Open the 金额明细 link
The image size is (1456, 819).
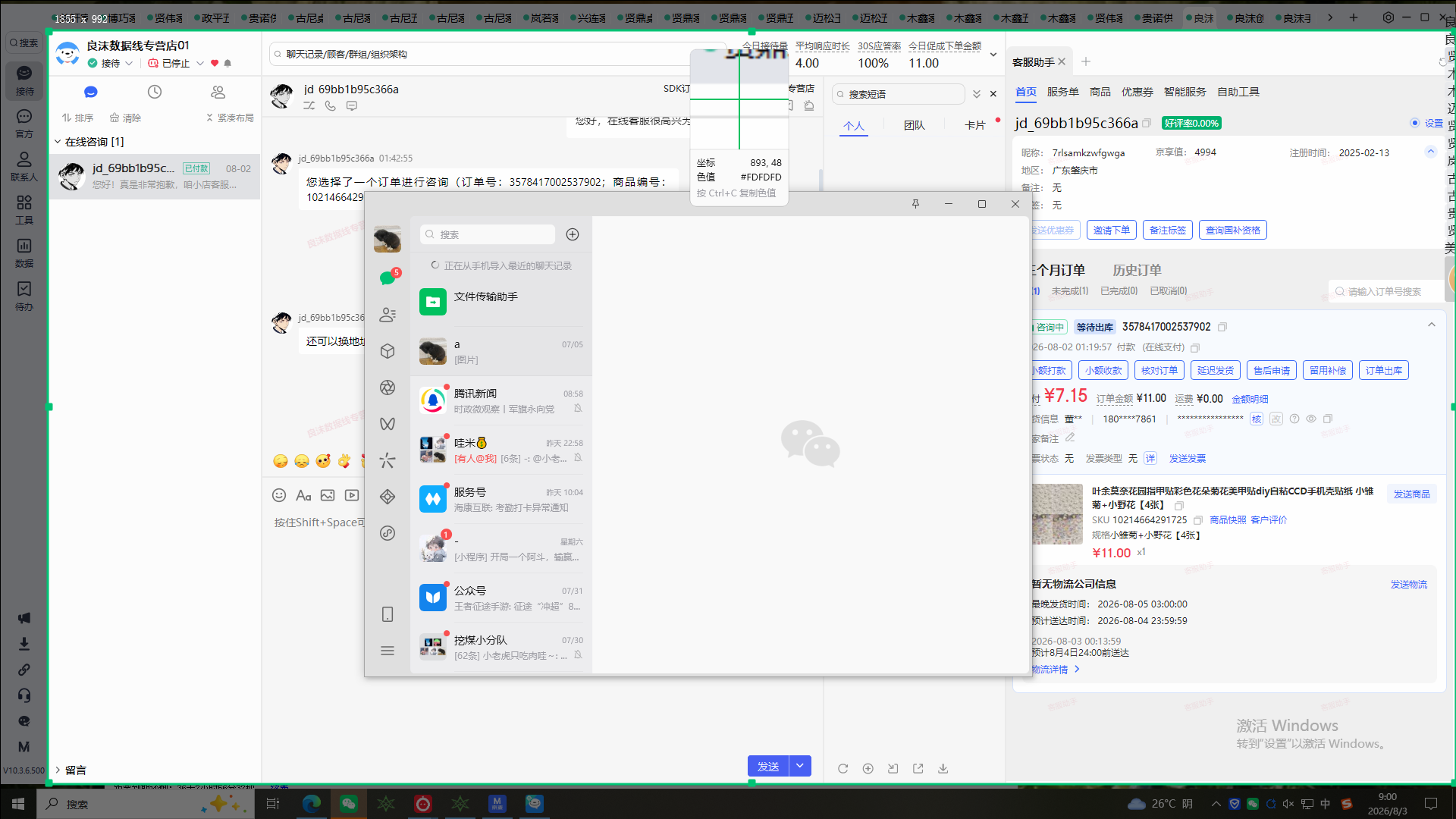coord(1250,399)
